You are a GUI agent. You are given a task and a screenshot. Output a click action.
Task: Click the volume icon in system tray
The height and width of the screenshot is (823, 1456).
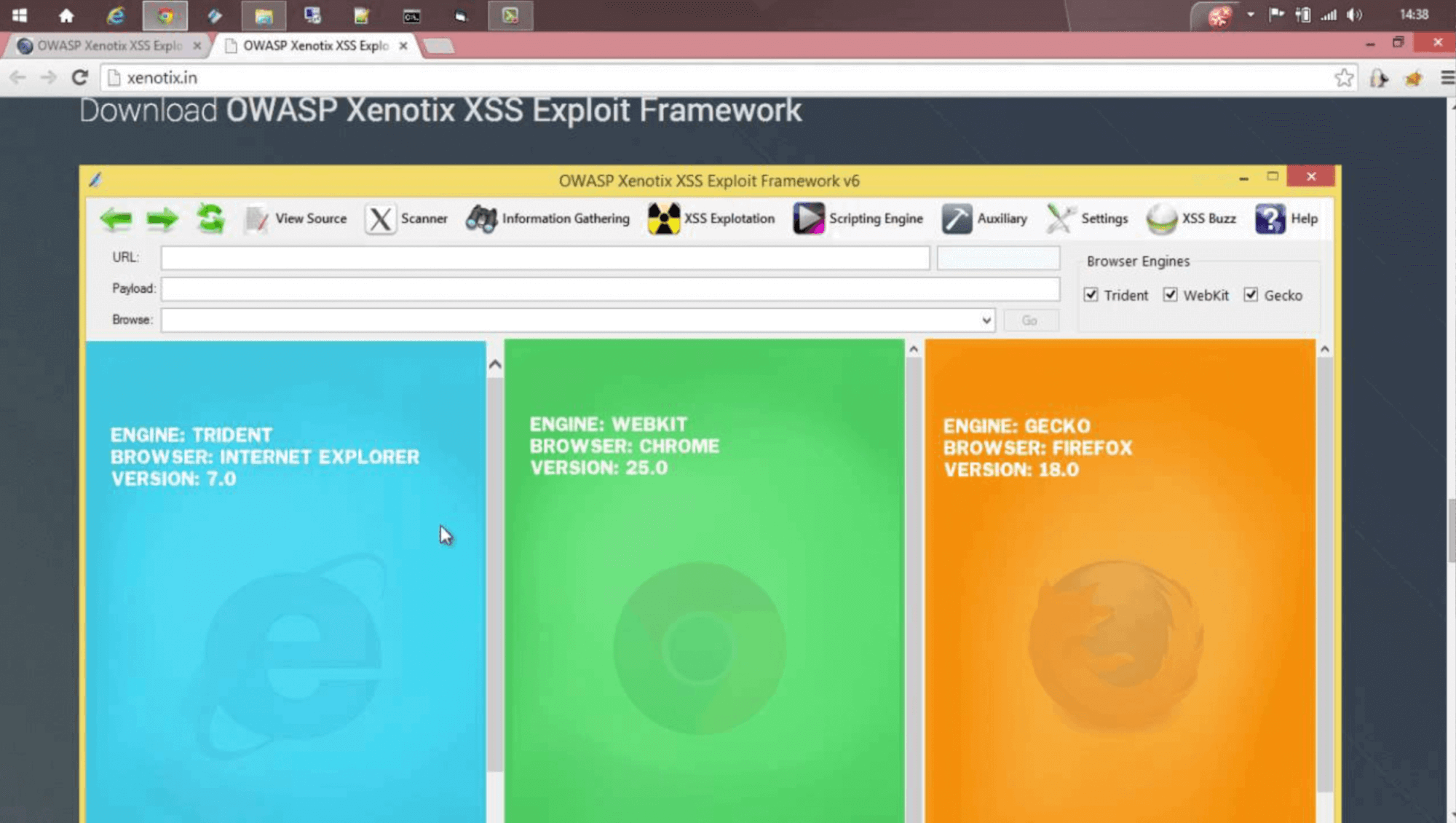pyautogui.click(x=1355, y=15)
